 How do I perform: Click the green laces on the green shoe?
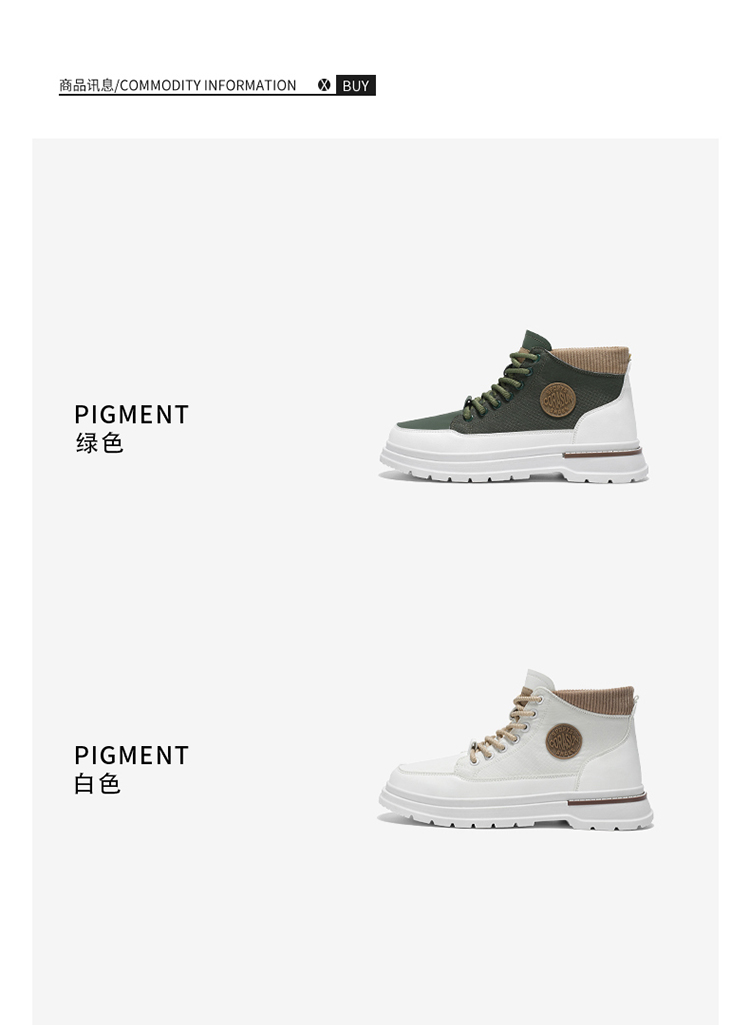(x=500, y=384)
